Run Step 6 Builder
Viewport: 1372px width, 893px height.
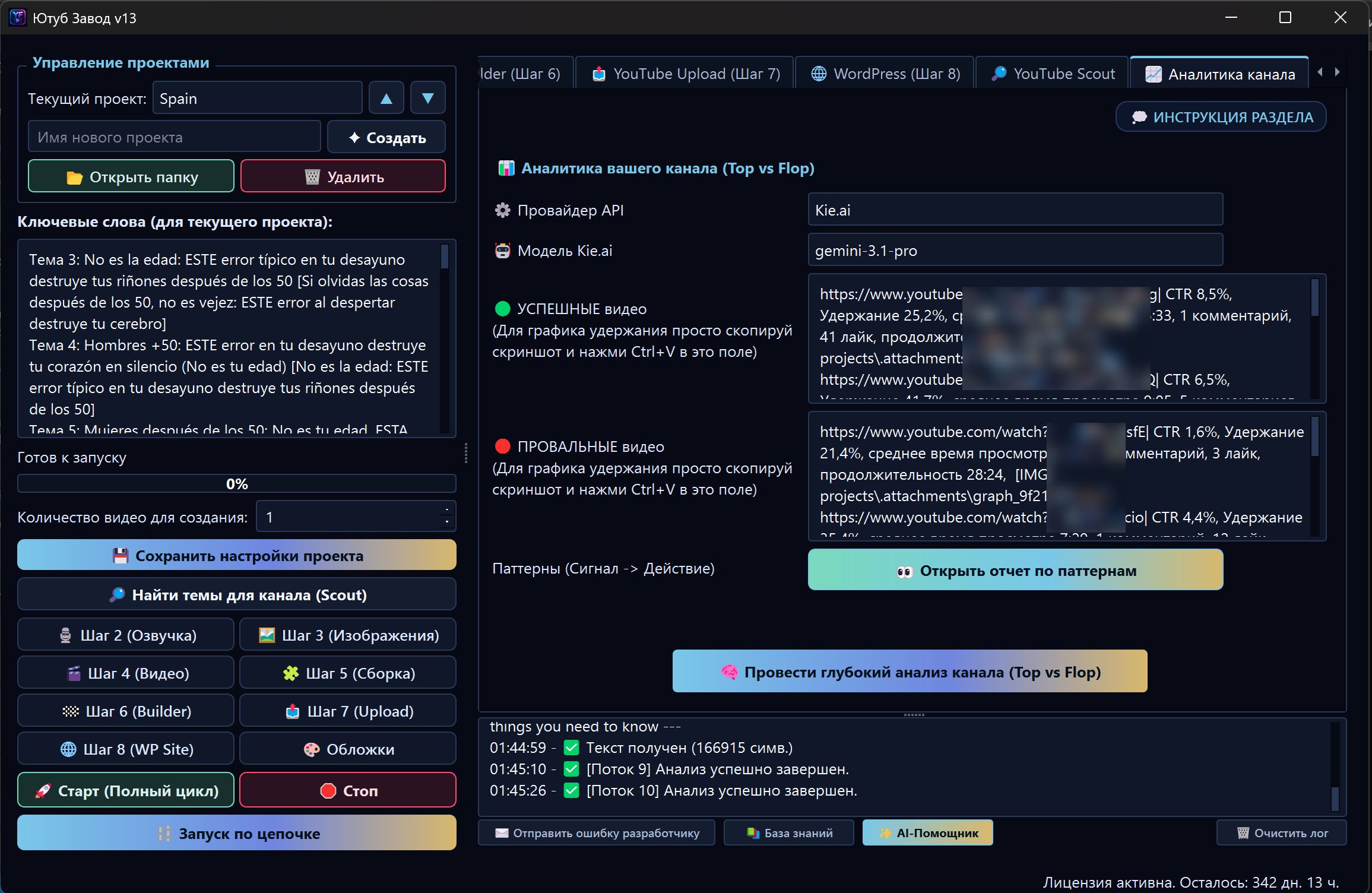pyautogui.click(x=126, y=711)
